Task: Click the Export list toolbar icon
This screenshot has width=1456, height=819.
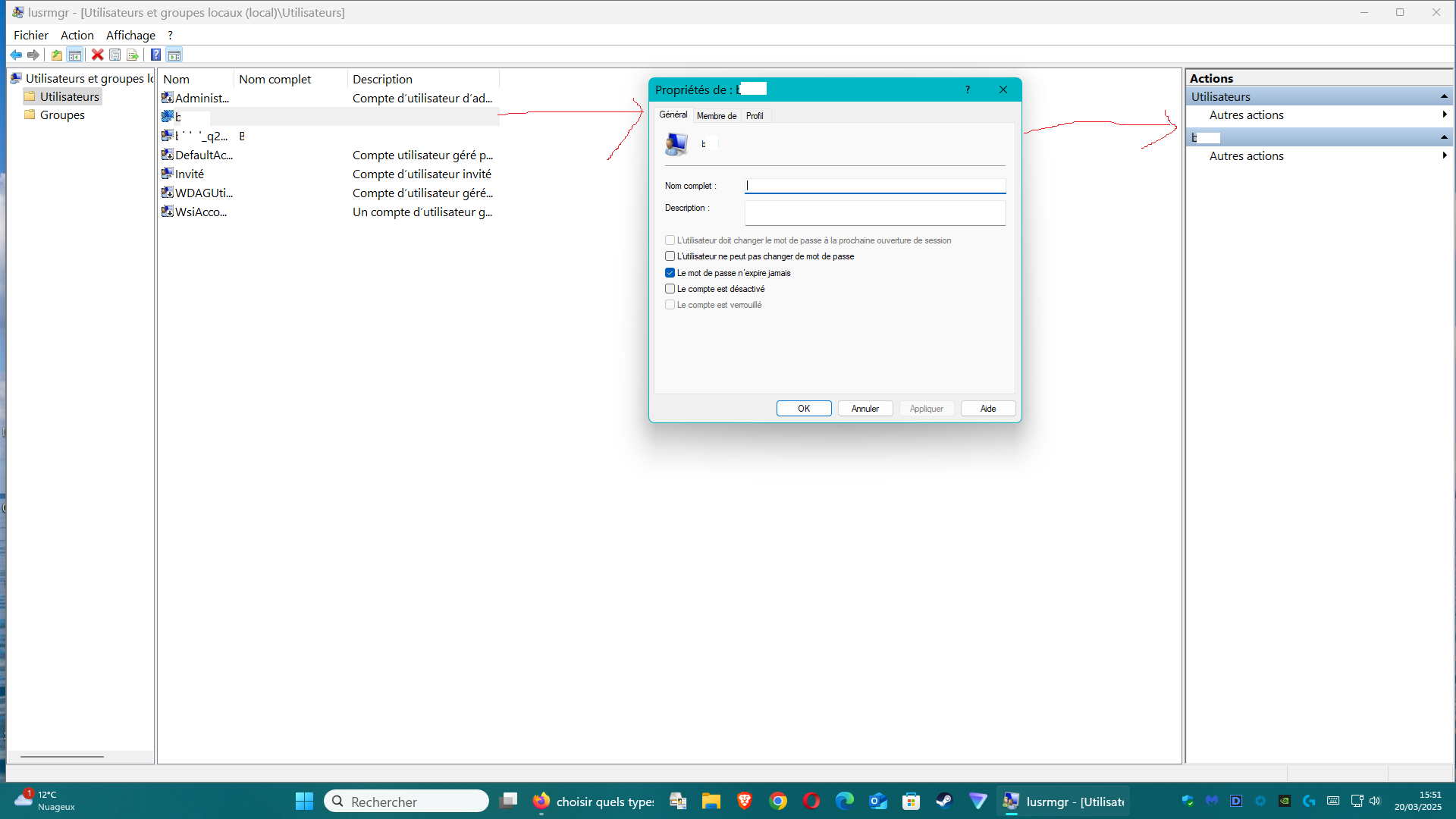Action: click(x=133, y=55)
